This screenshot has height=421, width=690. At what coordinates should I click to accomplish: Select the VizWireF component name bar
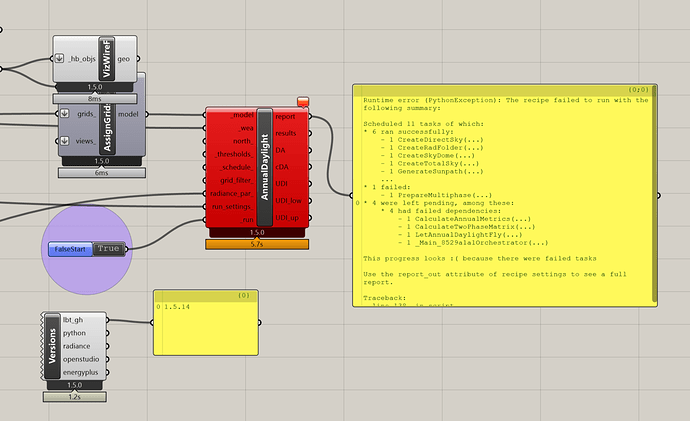click(106, 59)
